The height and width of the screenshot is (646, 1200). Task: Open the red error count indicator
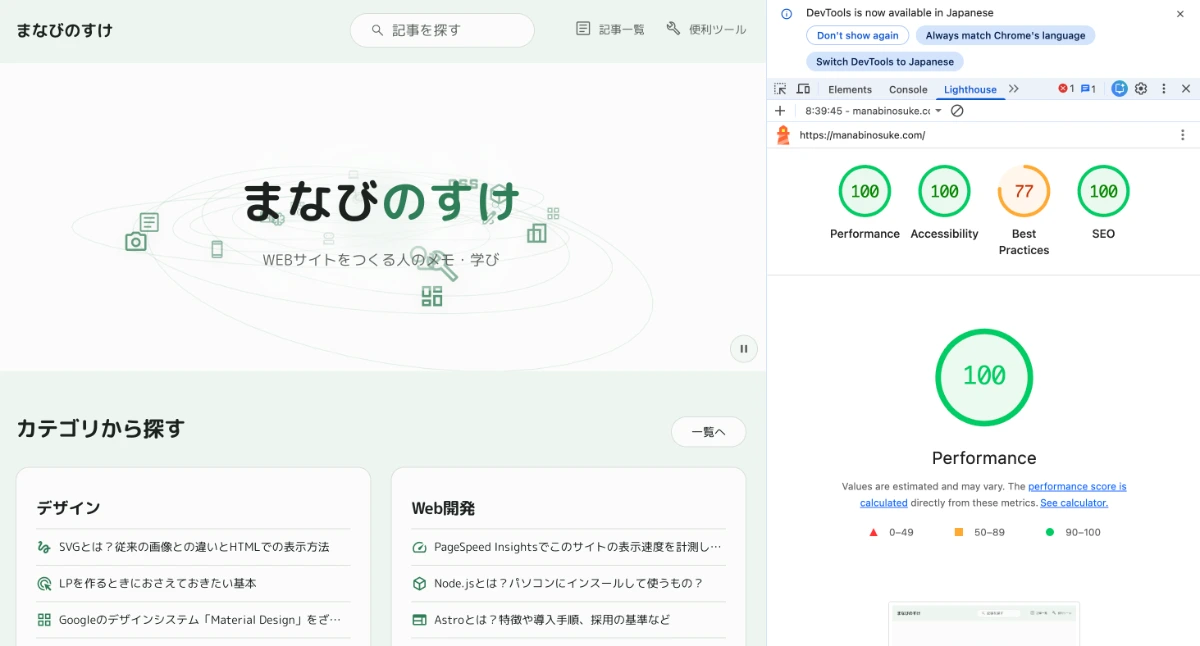coord(1066,89)
